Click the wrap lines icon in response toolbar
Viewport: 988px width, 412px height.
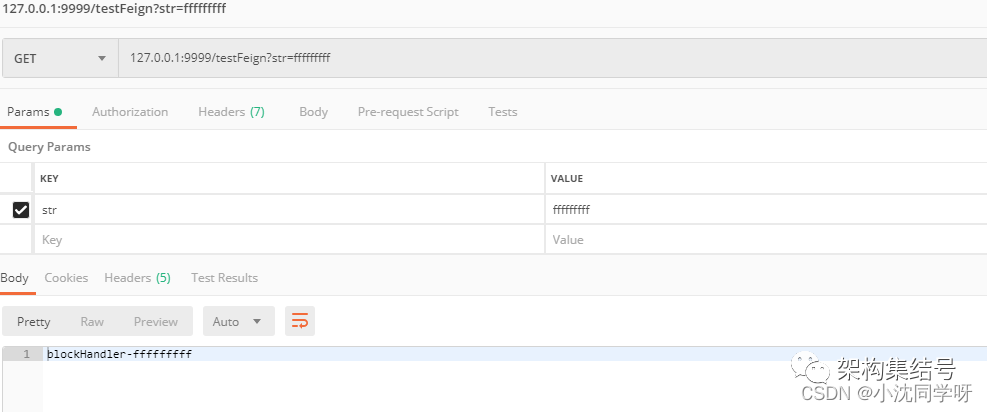pos(300,321)
